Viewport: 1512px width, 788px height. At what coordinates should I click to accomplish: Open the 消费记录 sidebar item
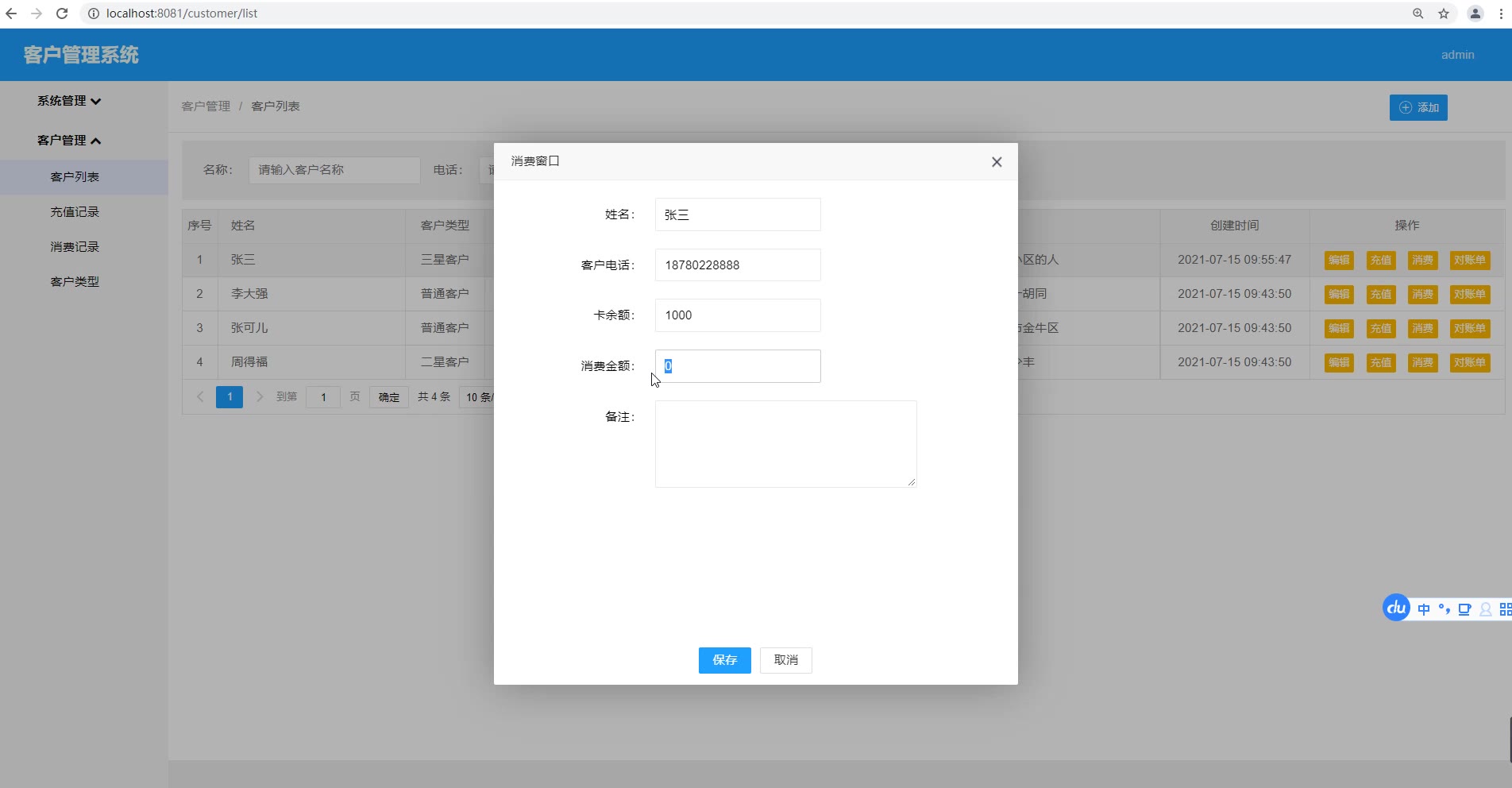(x=75, y=247)
